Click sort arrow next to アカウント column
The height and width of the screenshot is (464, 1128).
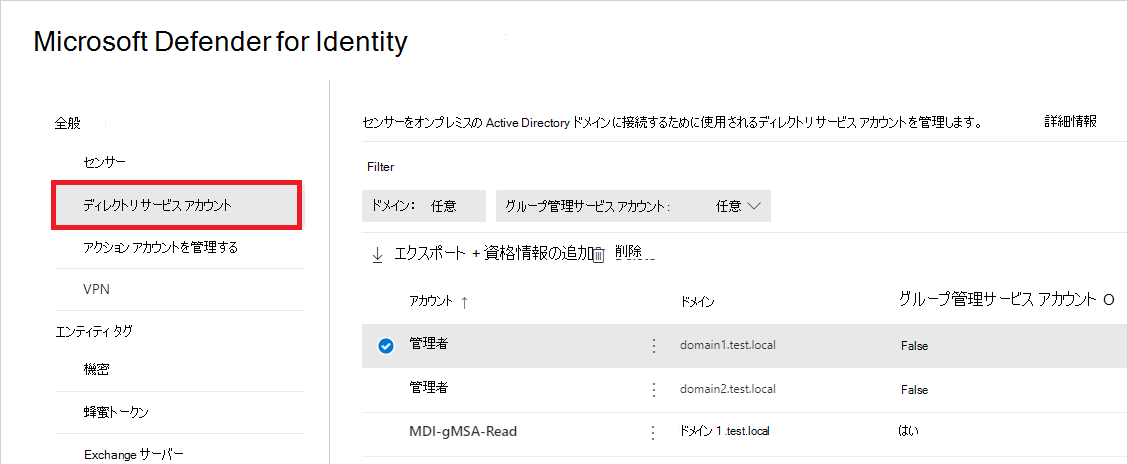tap(464, 303)
